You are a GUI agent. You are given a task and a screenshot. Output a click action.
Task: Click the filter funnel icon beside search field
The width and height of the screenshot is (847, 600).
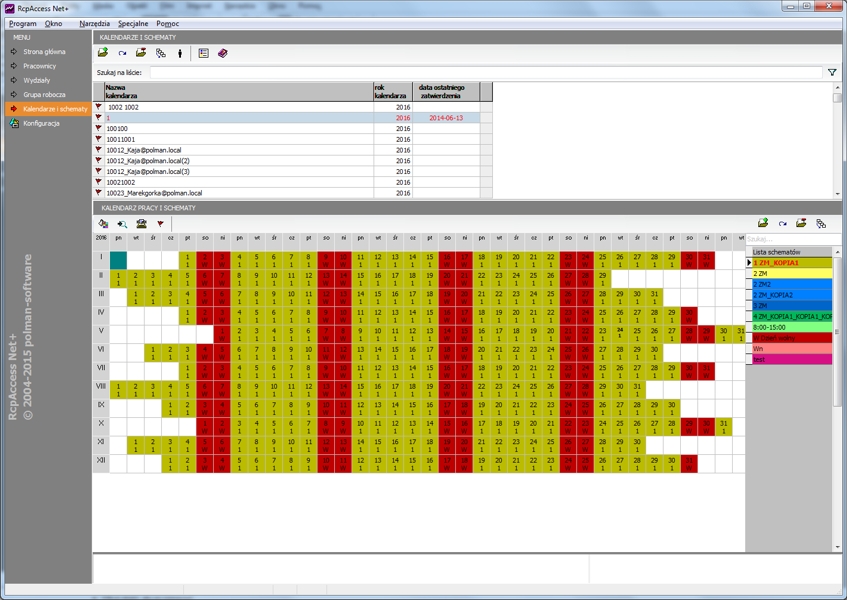point(832,73)
